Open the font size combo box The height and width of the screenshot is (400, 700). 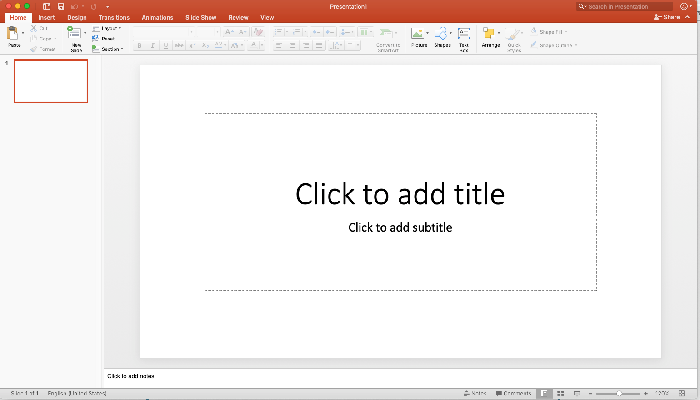click(x=208, y=32)
